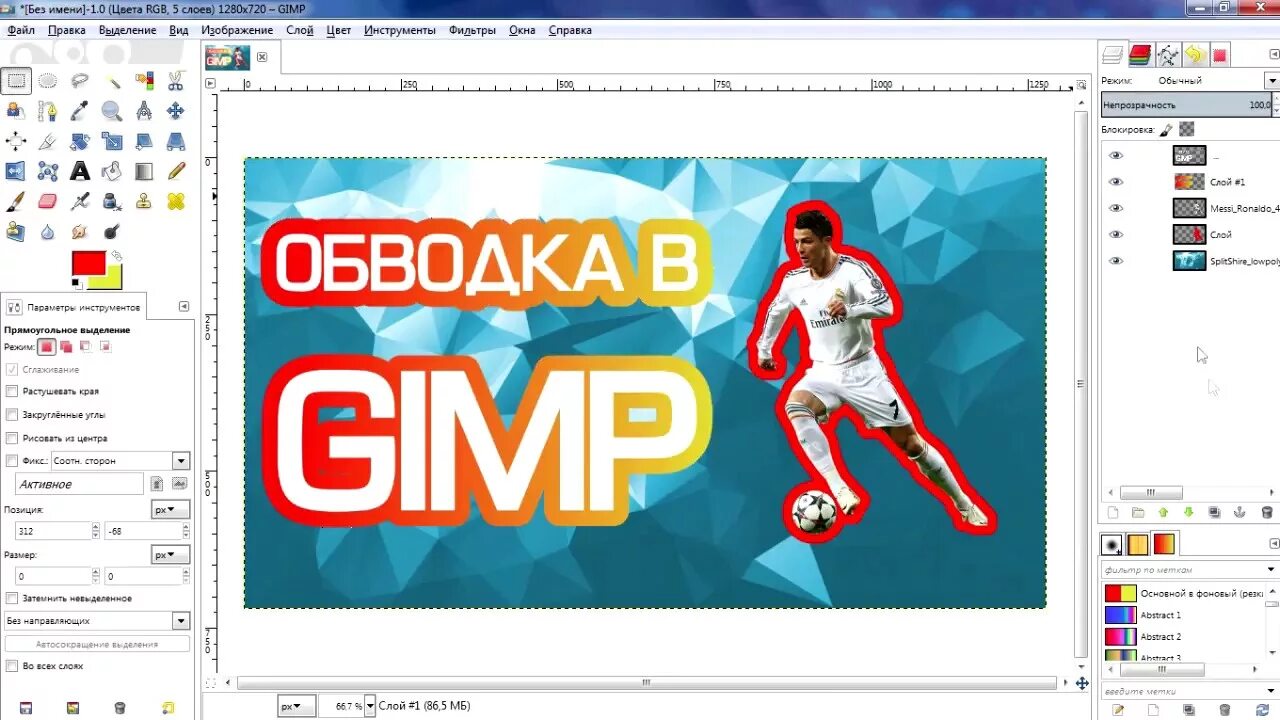Switch to the Channels tab
Viewport: 1280px width, 720px height.
click(x=1140, y=55)
